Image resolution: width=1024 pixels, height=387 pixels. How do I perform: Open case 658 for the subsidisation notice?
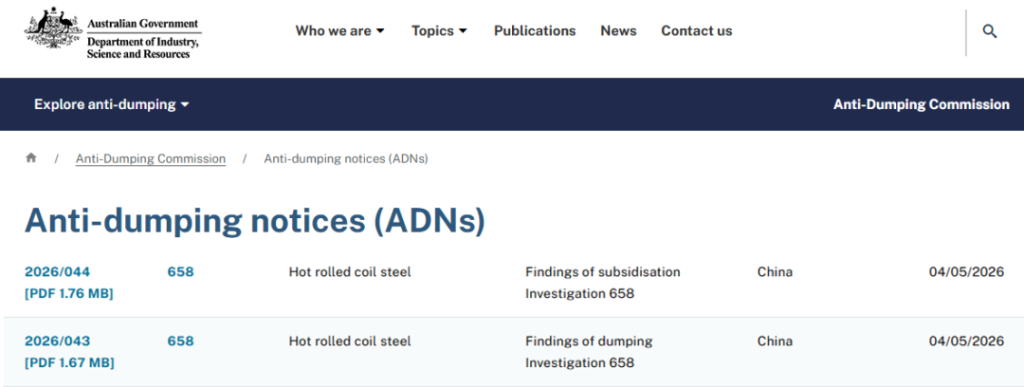(181, 271)
